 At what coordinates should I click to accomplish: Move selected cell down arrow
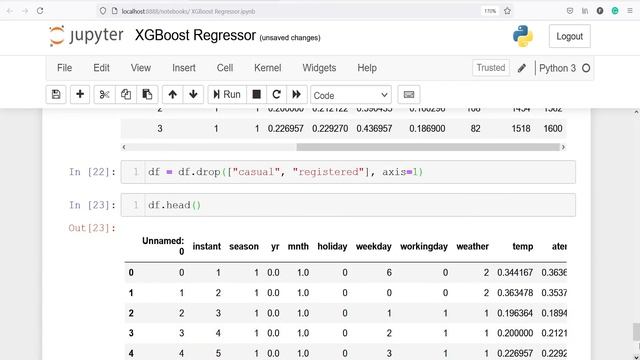tap(193, 95)
